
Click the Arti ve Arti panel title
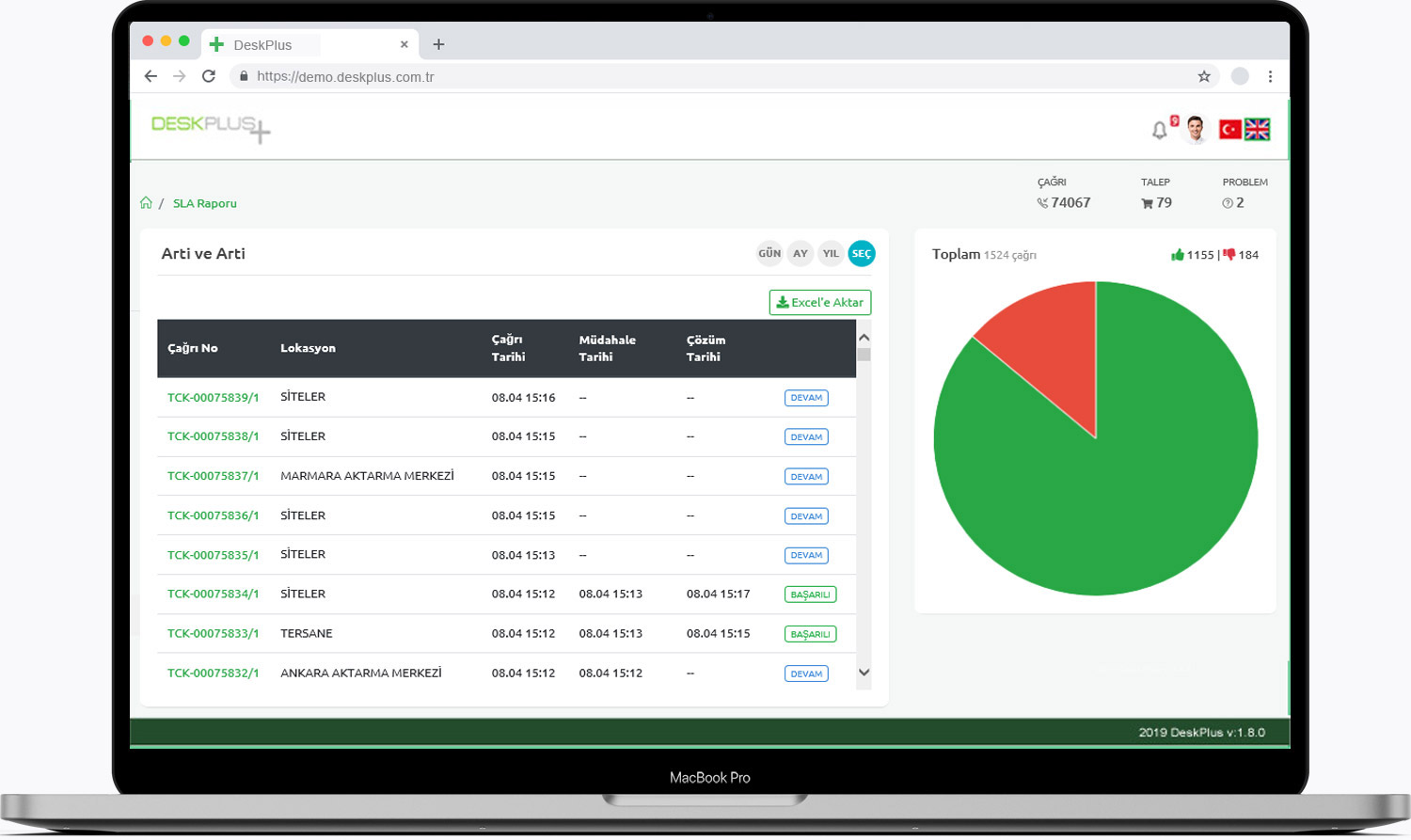click(203, 253)
